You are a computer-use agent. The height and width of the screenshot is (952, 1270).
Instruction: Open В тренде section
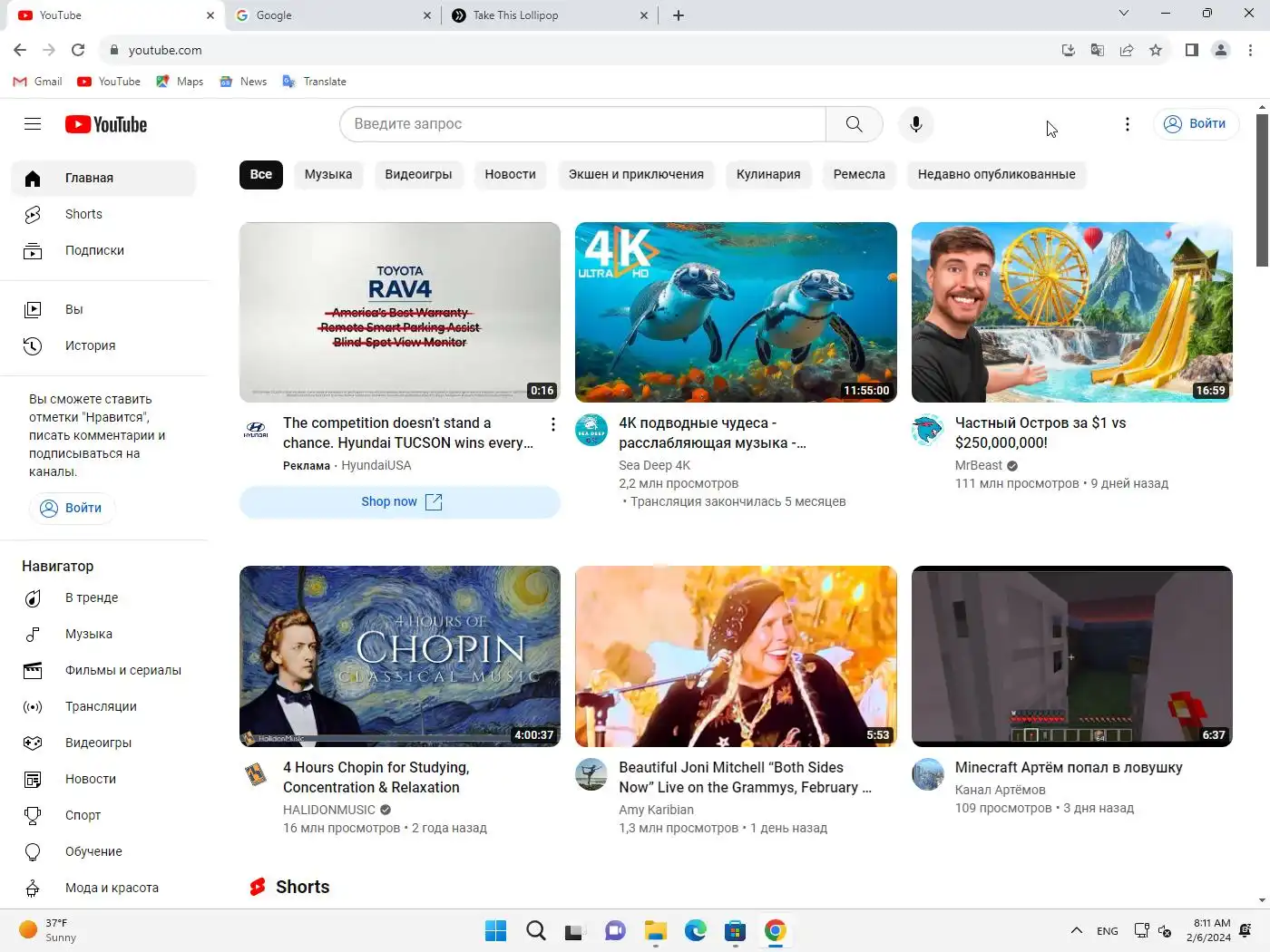103,597
